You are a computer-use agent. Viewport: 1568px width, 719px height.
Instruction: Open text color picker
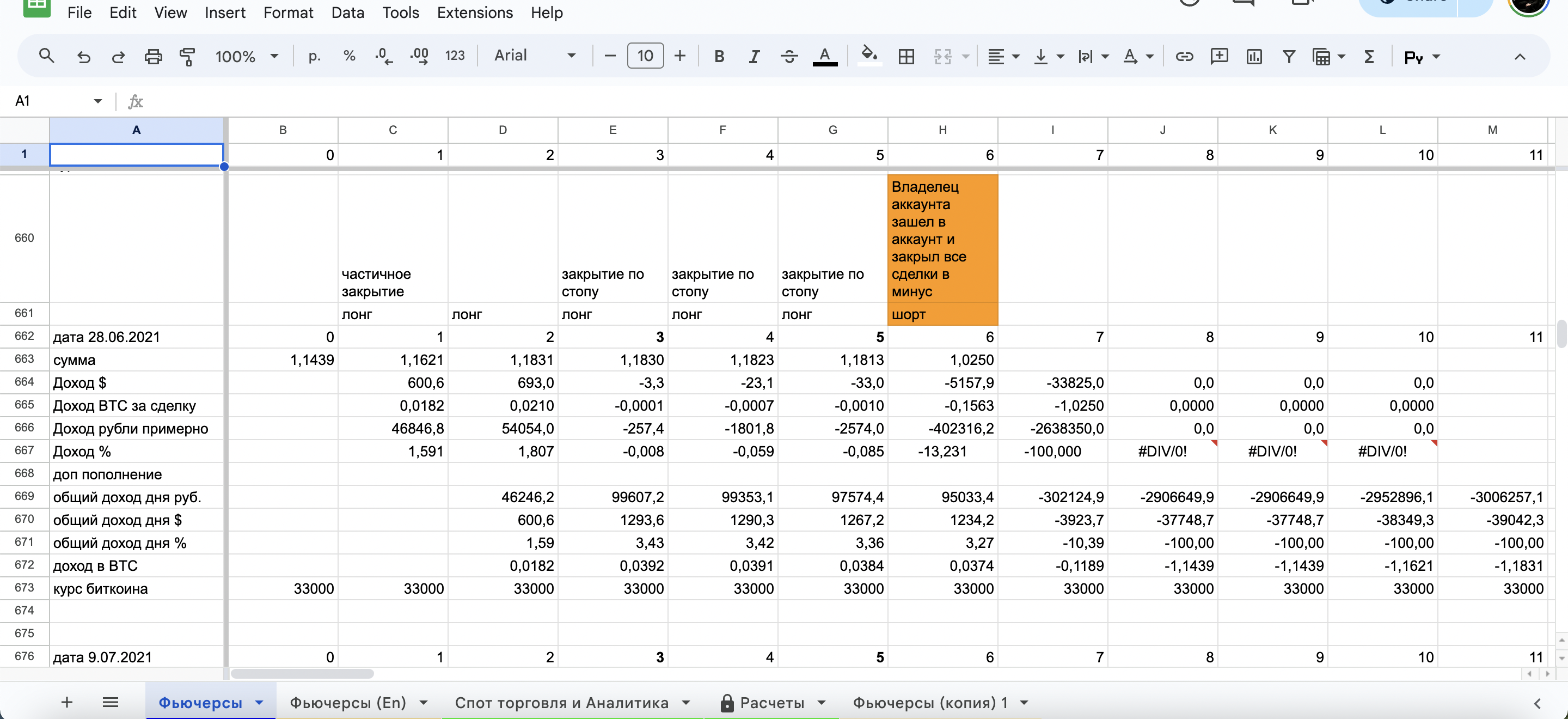click(x=825, y=56)
